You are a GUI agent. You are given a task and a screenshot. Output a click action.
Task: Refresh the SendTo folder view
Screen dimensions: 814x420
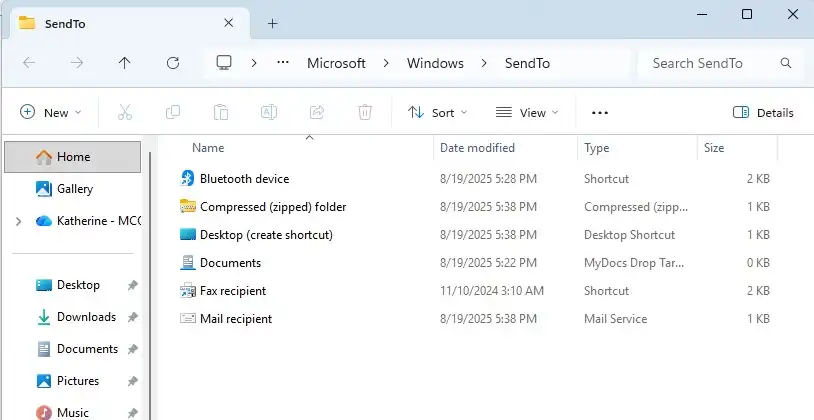coord(172,63)
